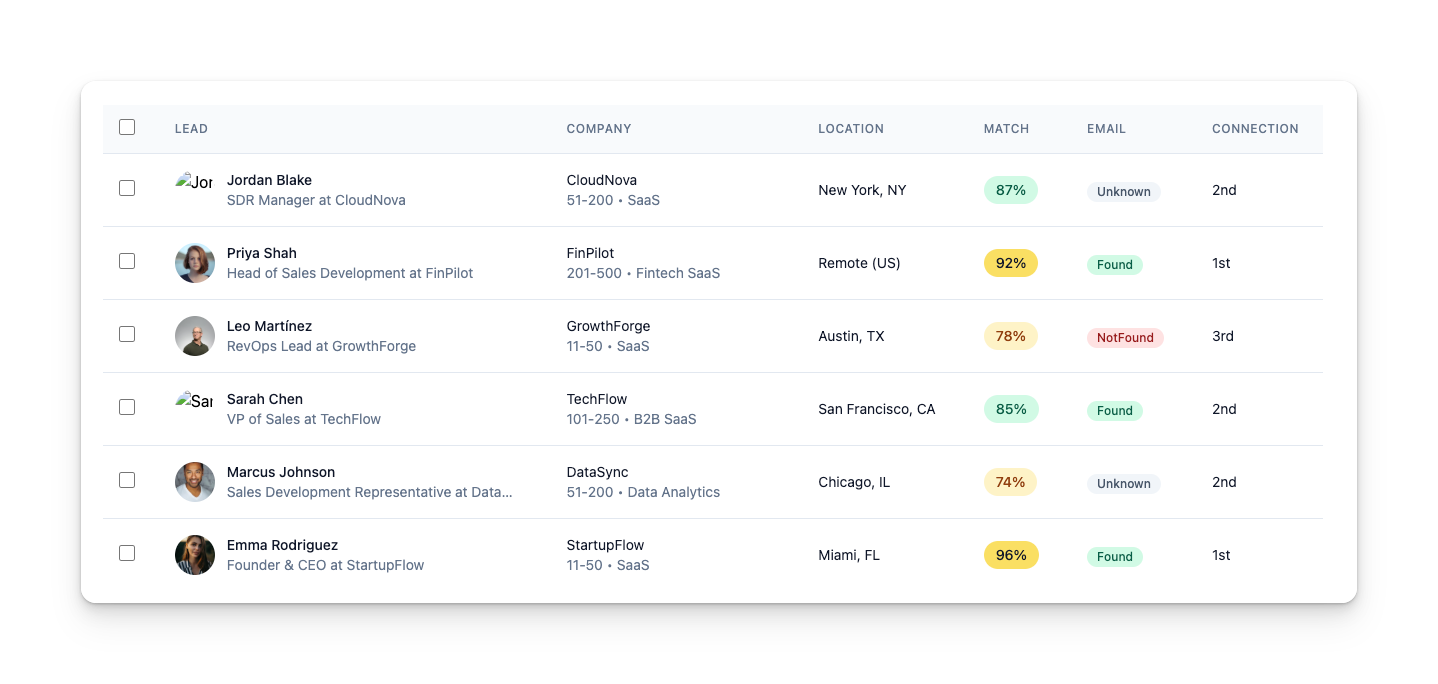Image resolution: width=1438 pixels, height=684 pixels.
Task: Select Emma Rodriguez with her checkbox
Action: [x=127, y=553]
